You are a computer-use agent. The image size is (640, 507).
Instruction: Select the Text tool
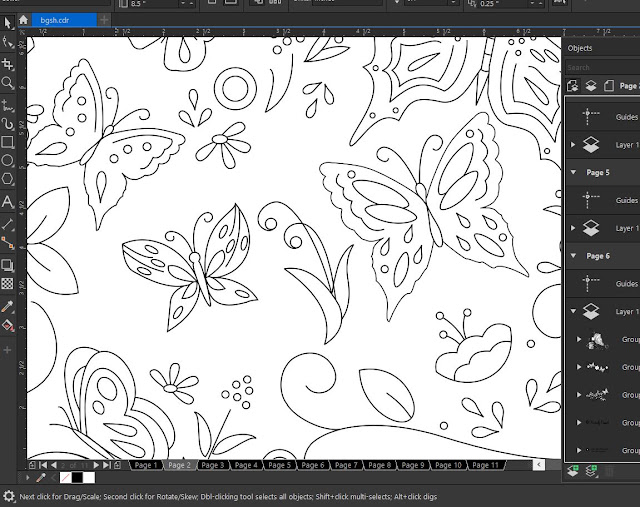(x=7, y=202)
